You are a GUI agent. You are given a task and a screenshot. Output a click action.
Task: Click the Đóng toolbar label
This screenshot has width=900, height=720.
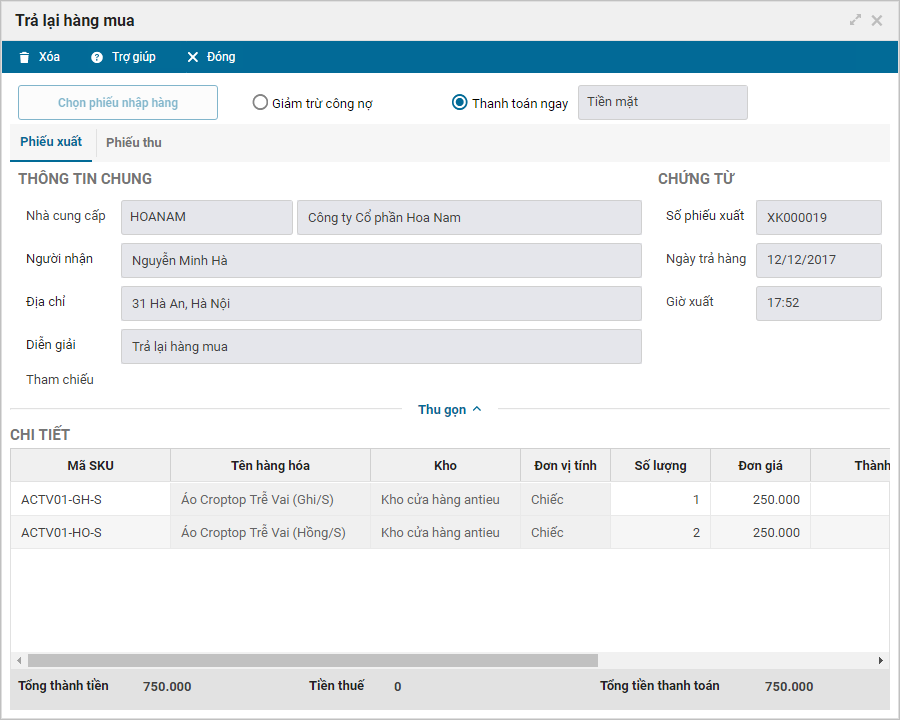pyautogui.click(x=221, y=57)
